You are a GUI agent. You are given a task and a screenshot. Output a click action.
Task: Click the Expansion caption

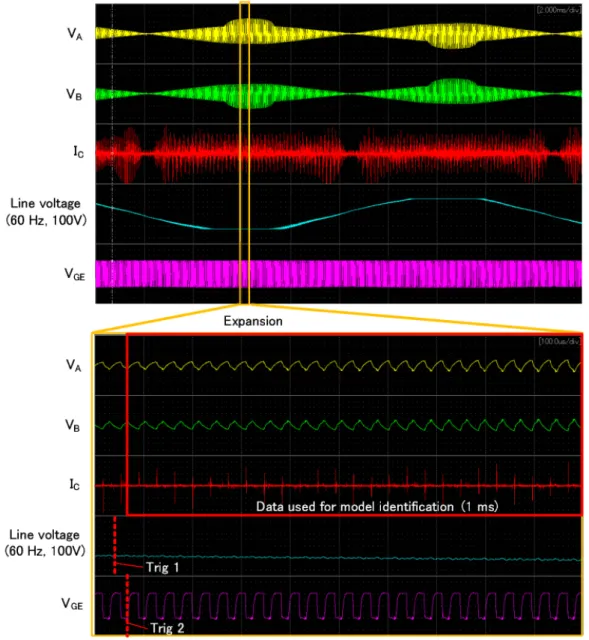pyautogui.click(x=253, y=321)
